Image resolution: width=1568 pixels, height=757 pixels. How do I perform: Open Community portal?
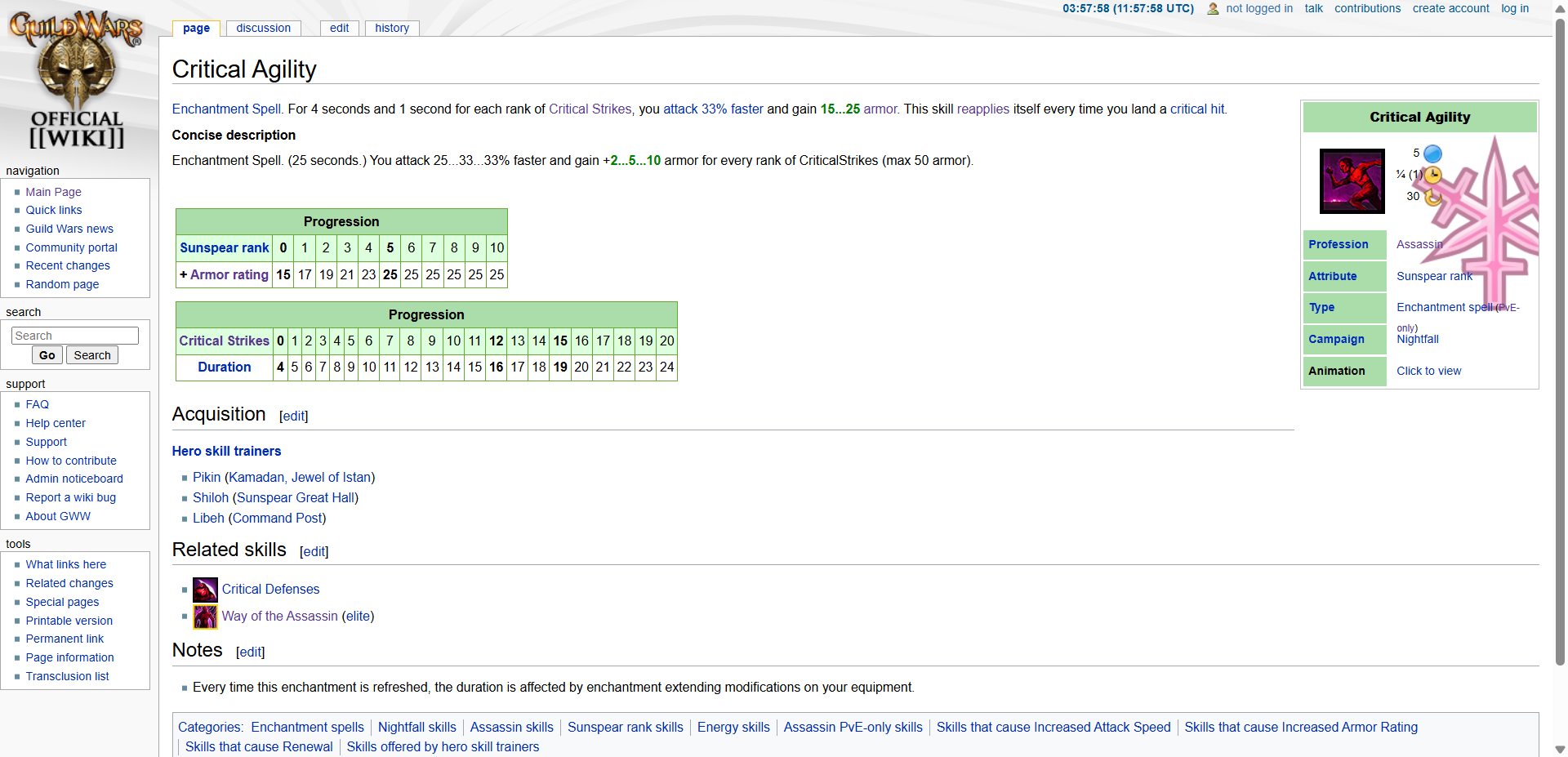tap(71, 247)
